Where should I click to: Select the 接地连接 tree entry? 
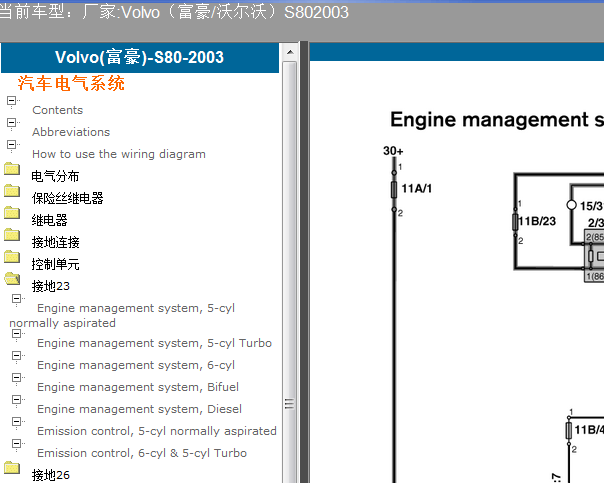click(x=55, y=242)
